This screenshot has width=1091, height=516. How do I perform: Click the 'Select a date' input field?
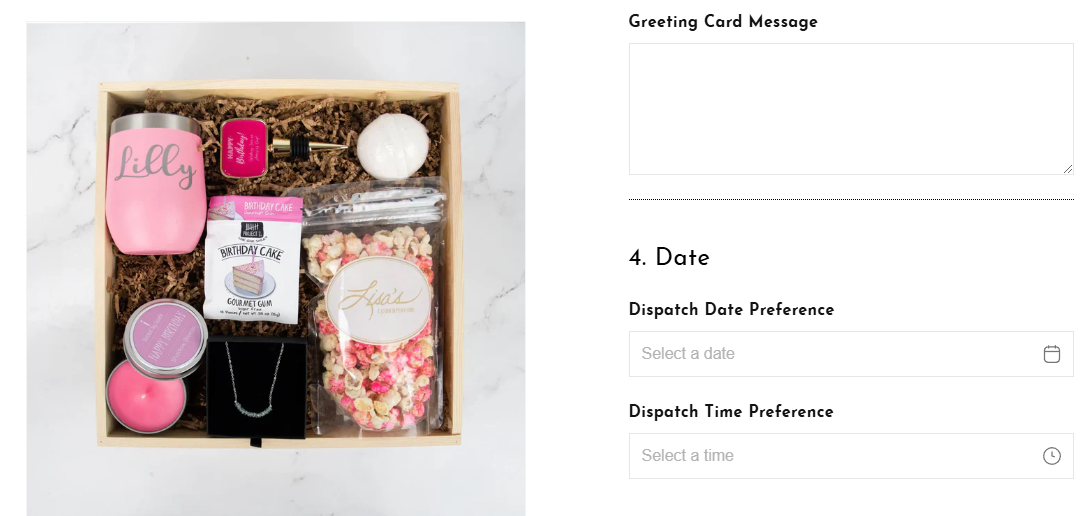(851, 354)
